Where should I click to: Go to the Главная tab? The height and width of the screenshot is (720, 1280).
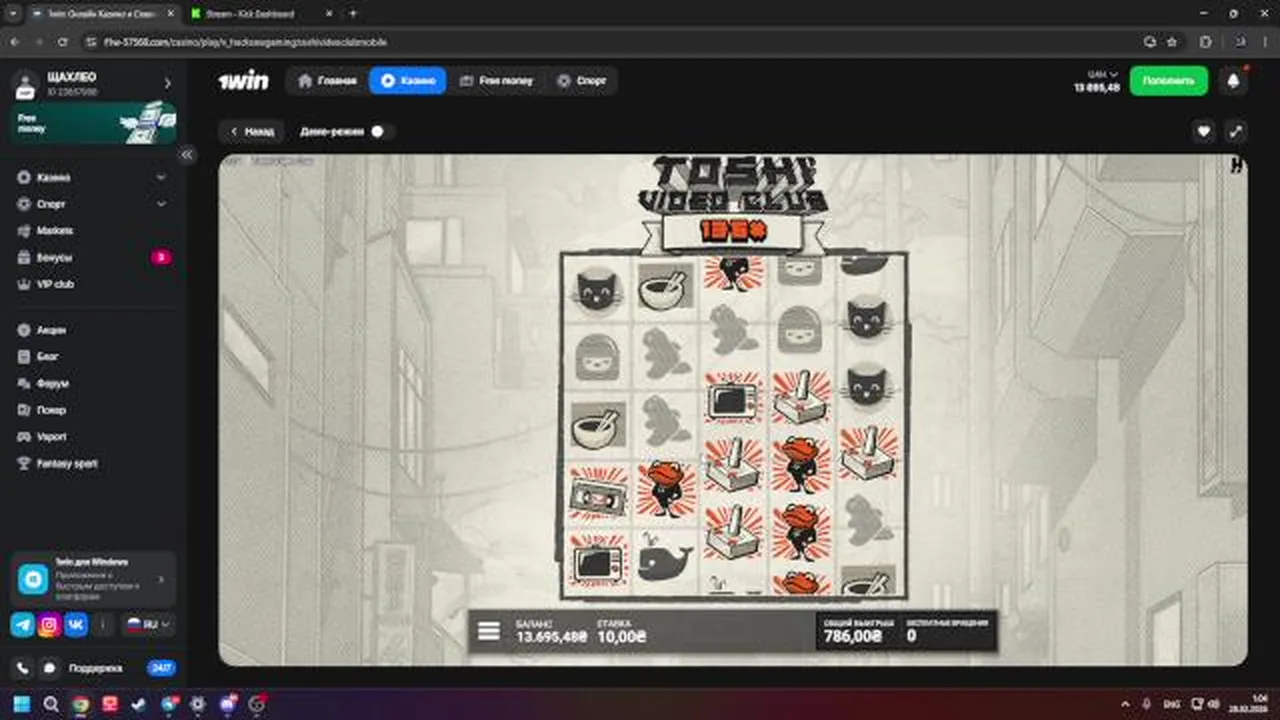click(327, 81)
